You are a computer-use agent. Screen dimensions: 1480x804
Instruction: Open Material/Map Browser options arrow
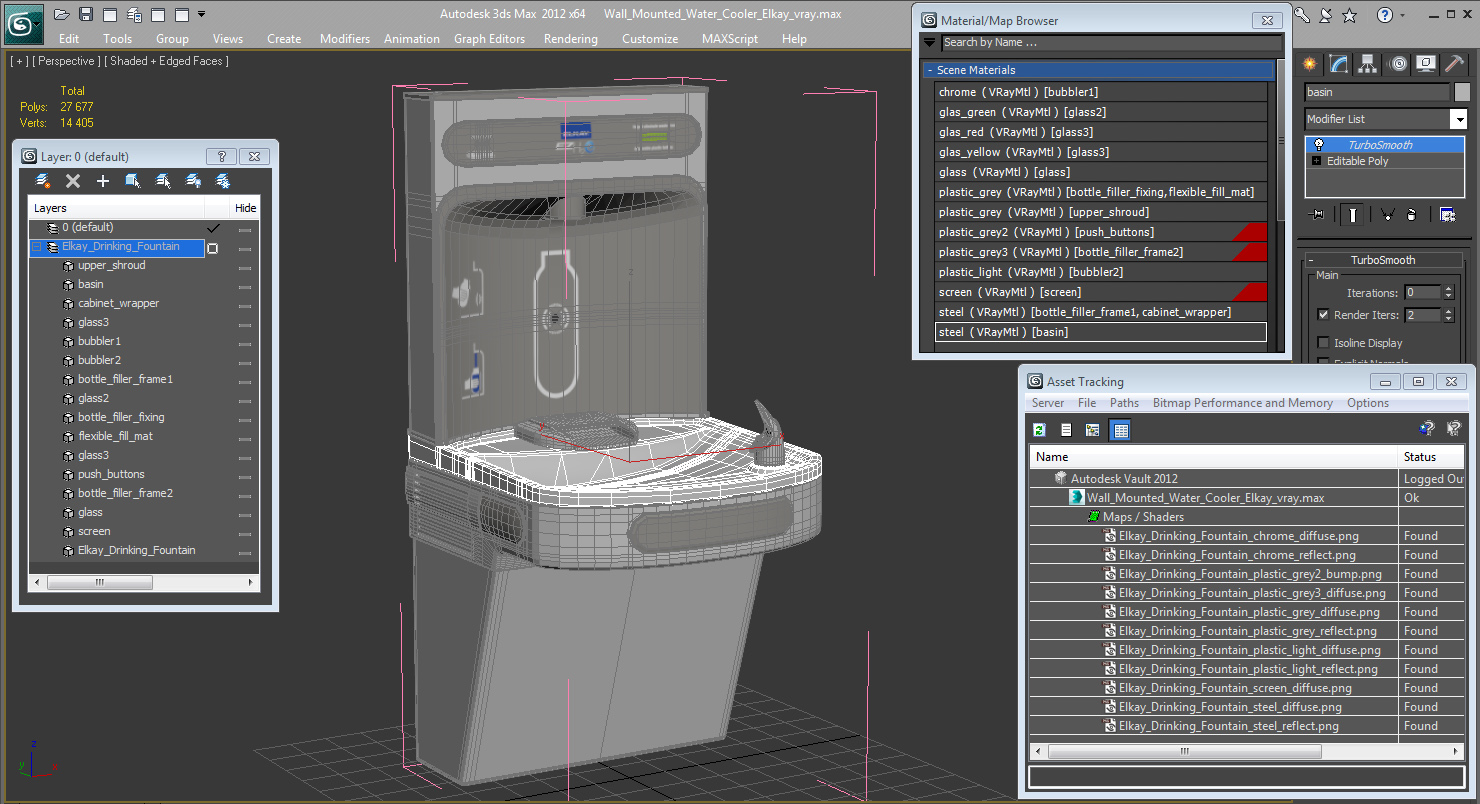(x=930, y=42)
